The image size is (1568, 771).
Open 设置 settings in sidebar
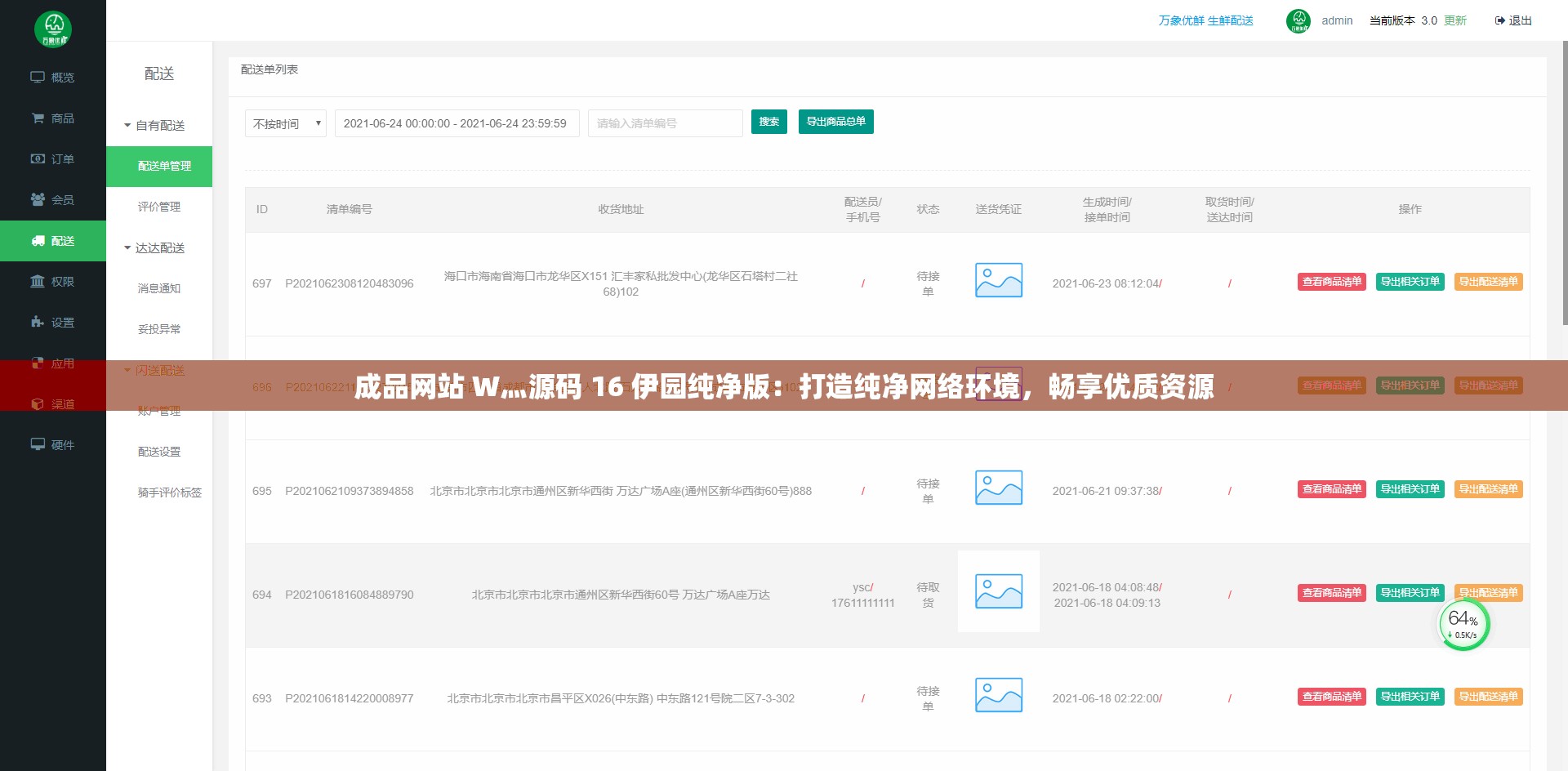(x=53, y=323)
